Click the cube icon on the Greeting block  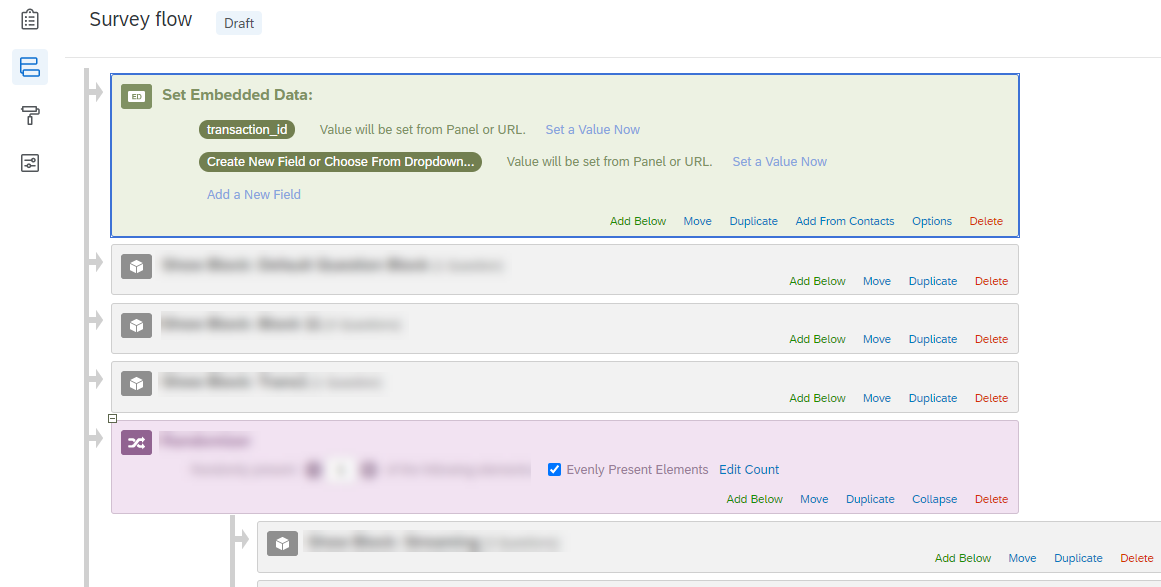tap(282, 543)
